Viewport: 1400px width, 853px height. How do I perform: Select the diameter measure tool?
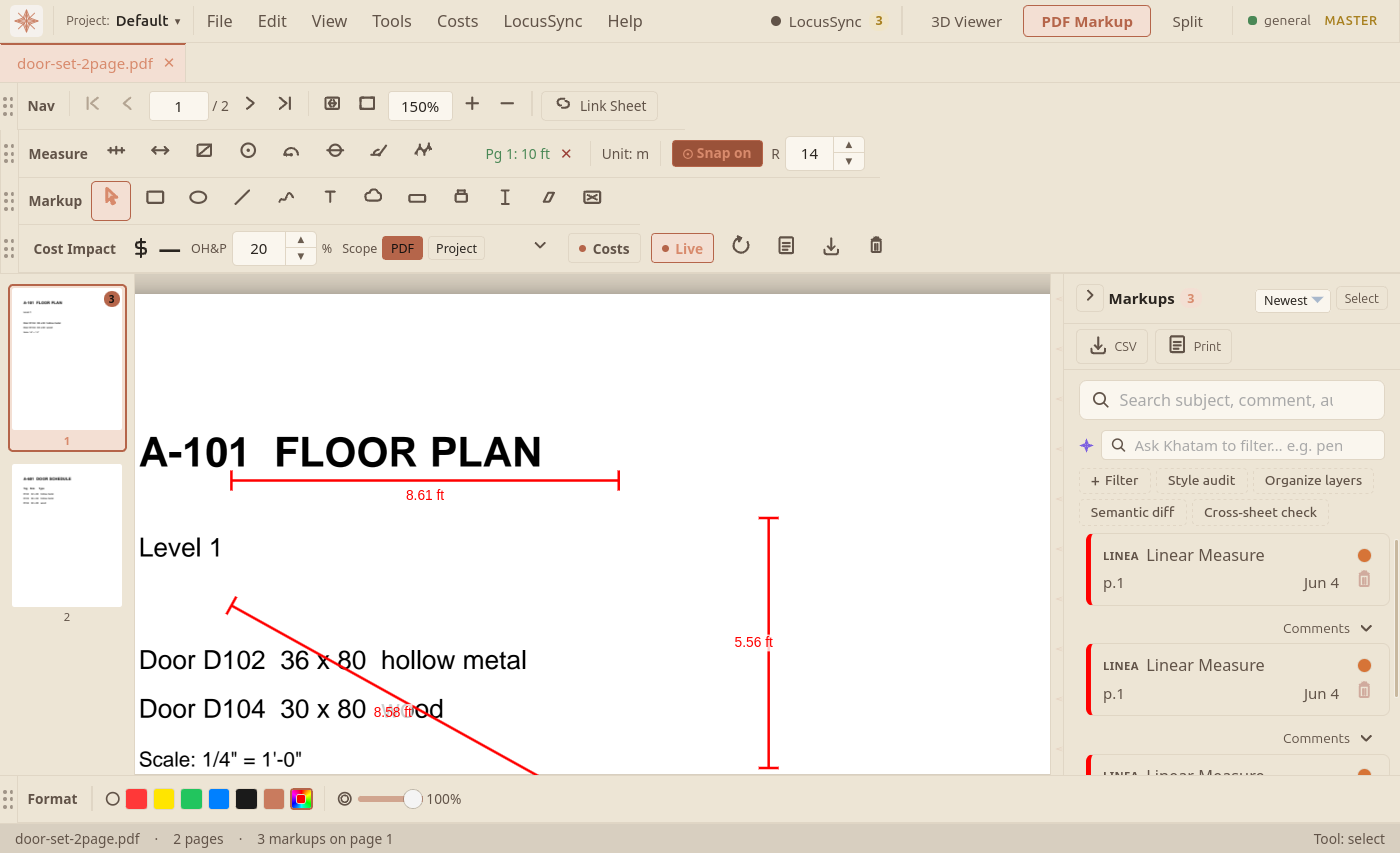coord(335,151)
